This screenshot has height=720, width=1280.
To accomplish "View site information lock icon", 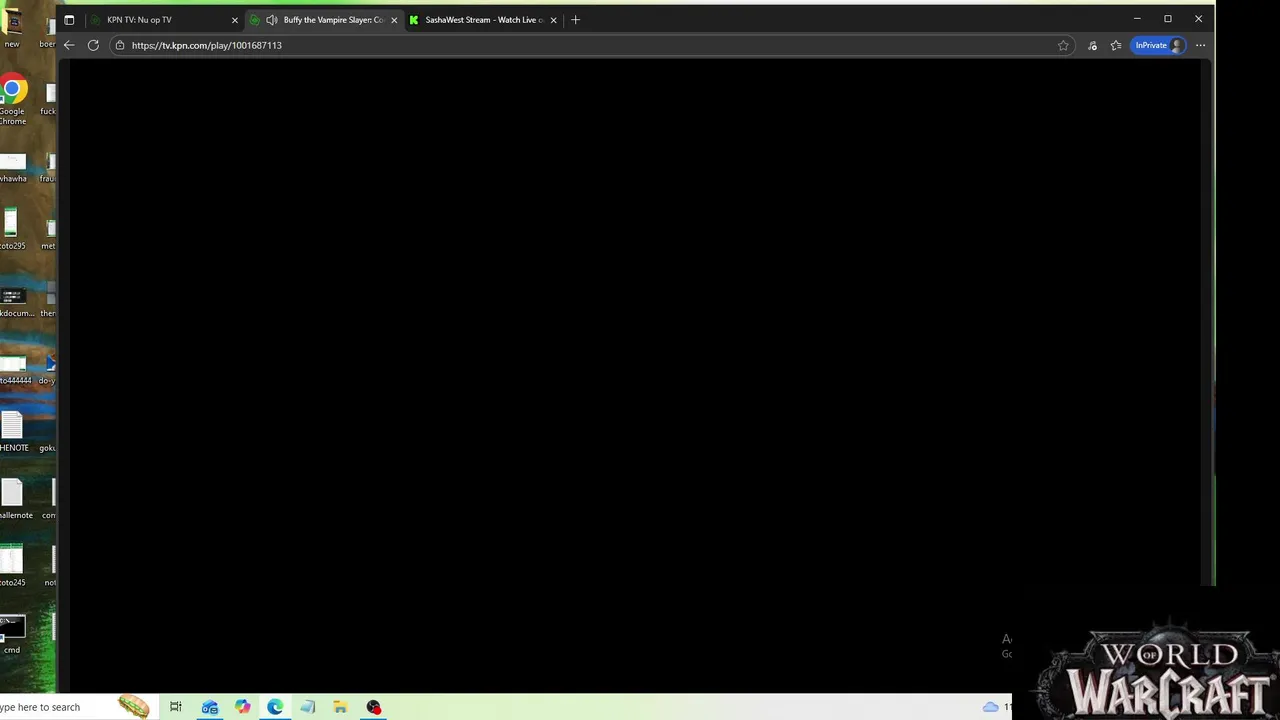I will (x=120, y=45).
